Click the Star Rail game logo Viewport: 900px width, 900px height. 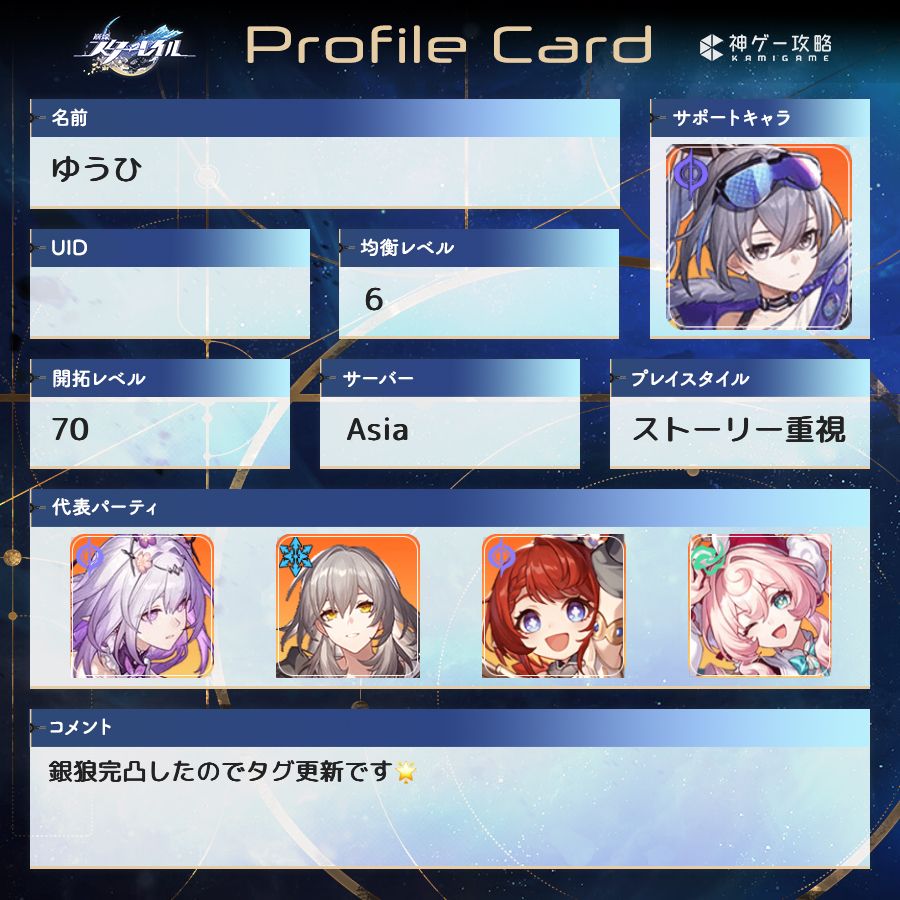(134, 46)
